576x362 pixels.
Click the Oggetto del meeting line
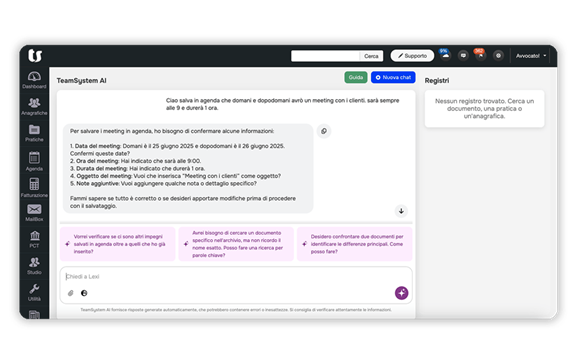tap(175, 176)
